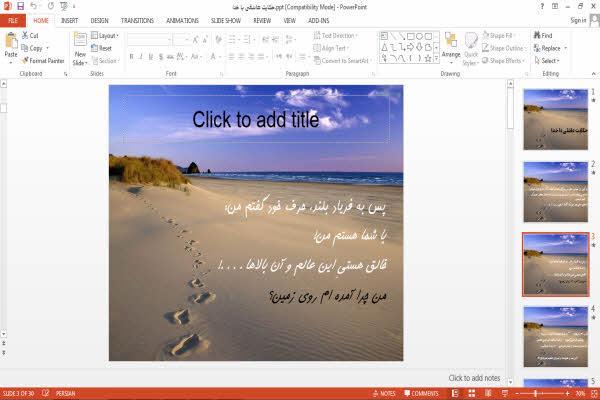Screen dimensions: 600x400
Task: Switch to the TRANSITIONS tab
Action: click(137, 20)
